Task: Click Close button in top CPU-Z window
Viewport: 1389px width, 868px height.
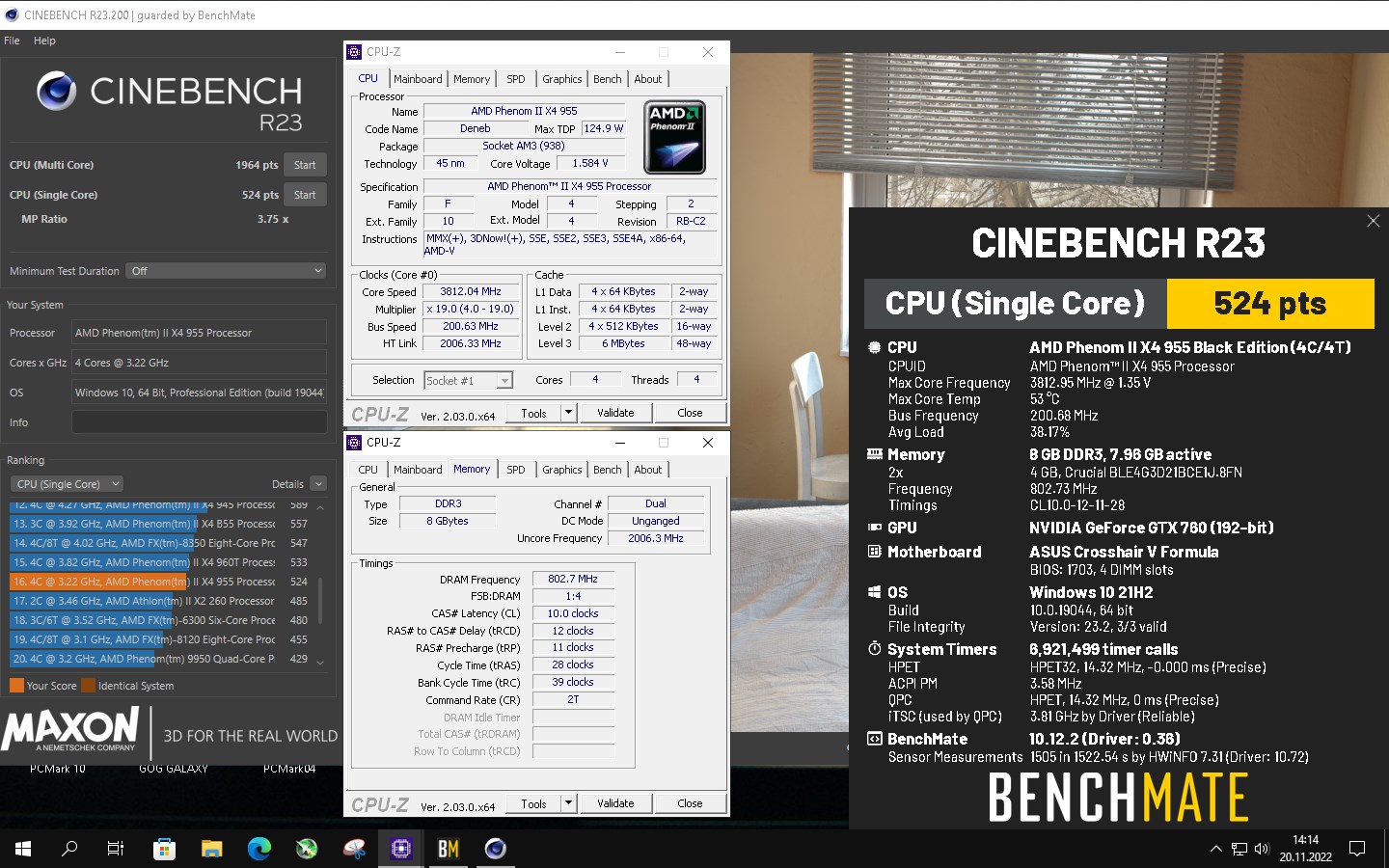Action: (x=690, y=413)
